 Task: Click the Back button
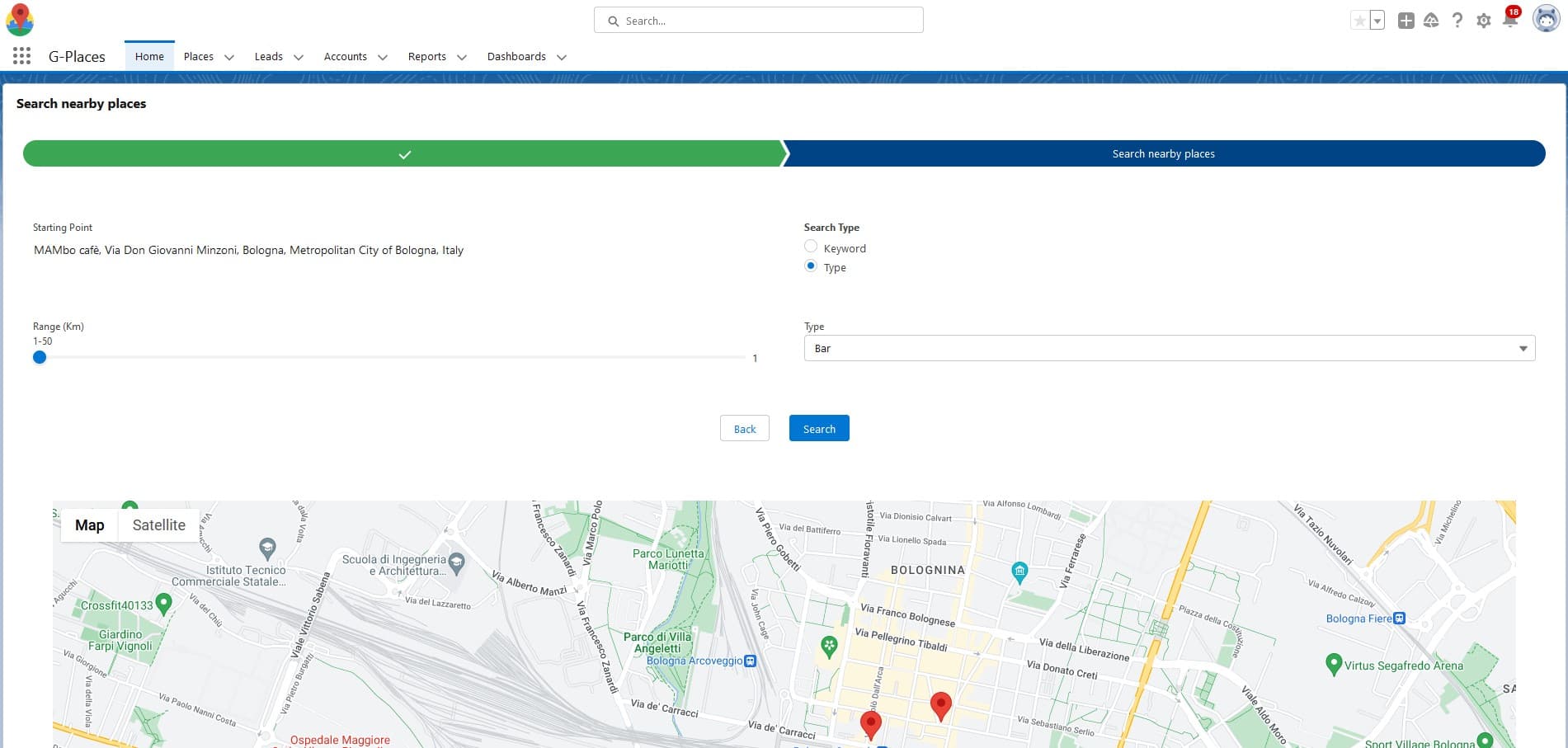745,428
